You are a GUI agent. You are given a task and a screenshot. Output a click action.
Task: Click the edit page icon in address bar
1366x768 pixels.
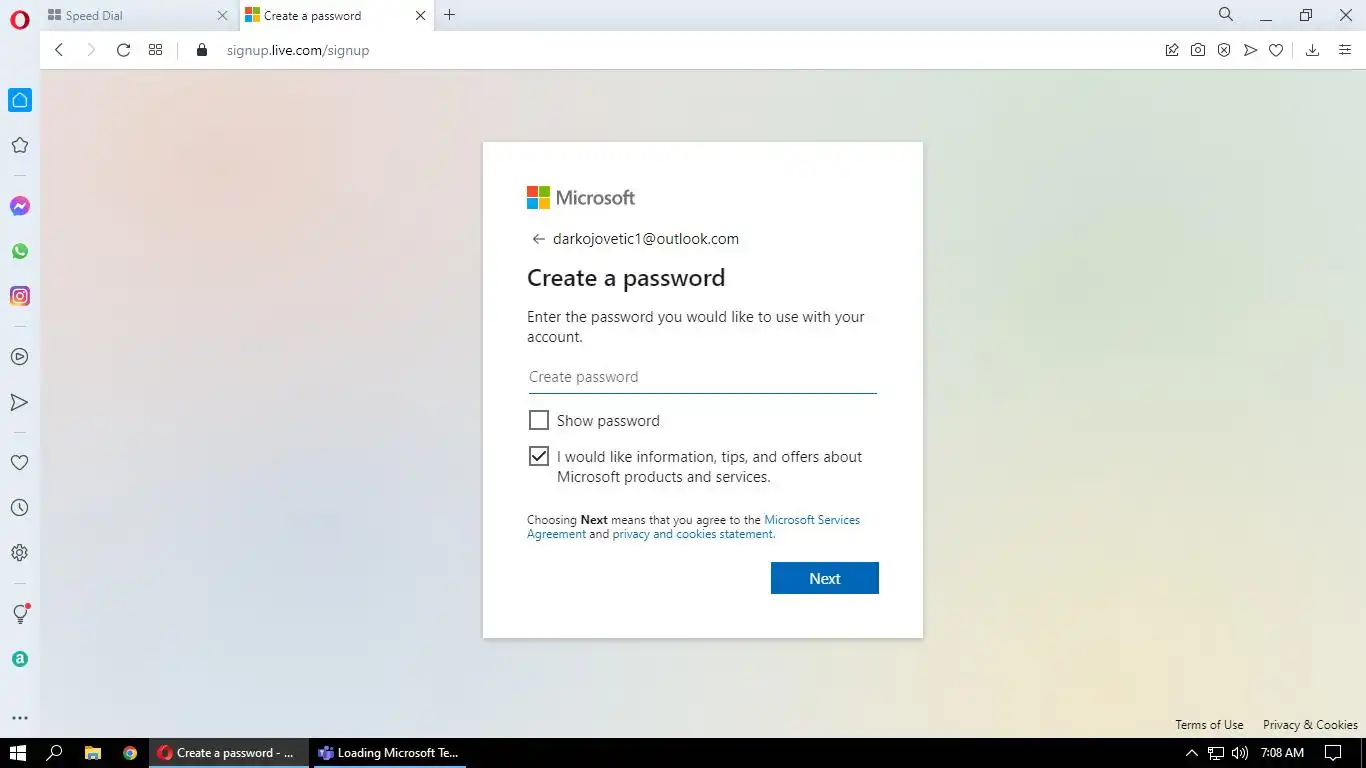click(x=1172, y=50)
